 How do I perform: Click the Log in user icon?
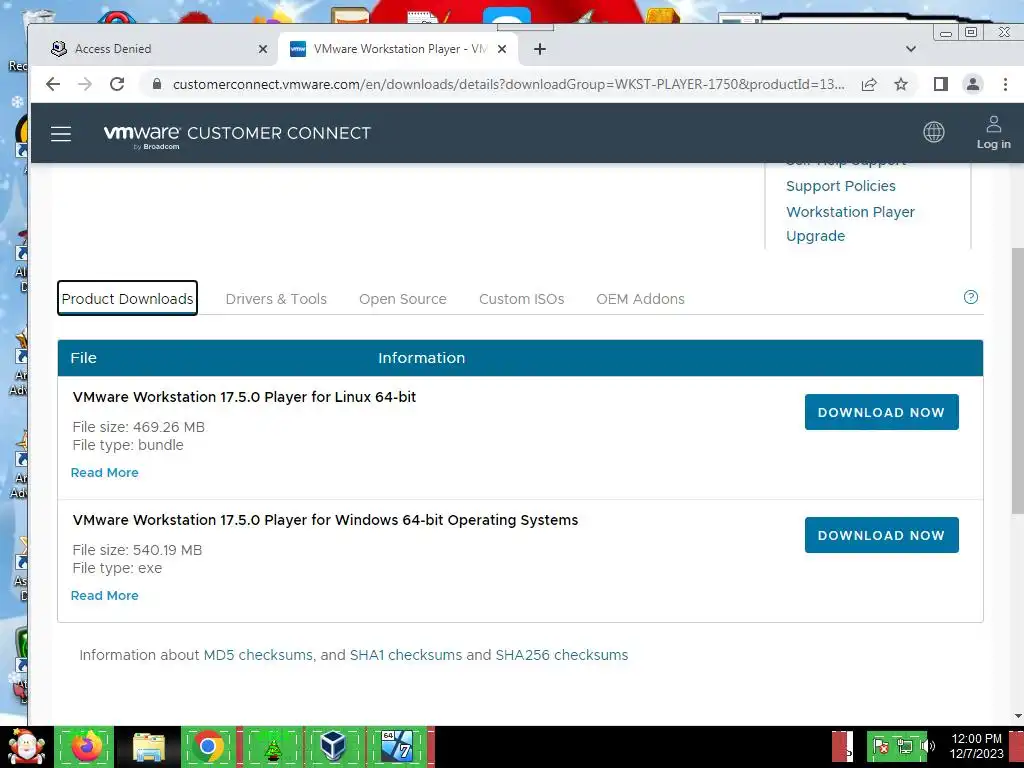click(993, 133)
